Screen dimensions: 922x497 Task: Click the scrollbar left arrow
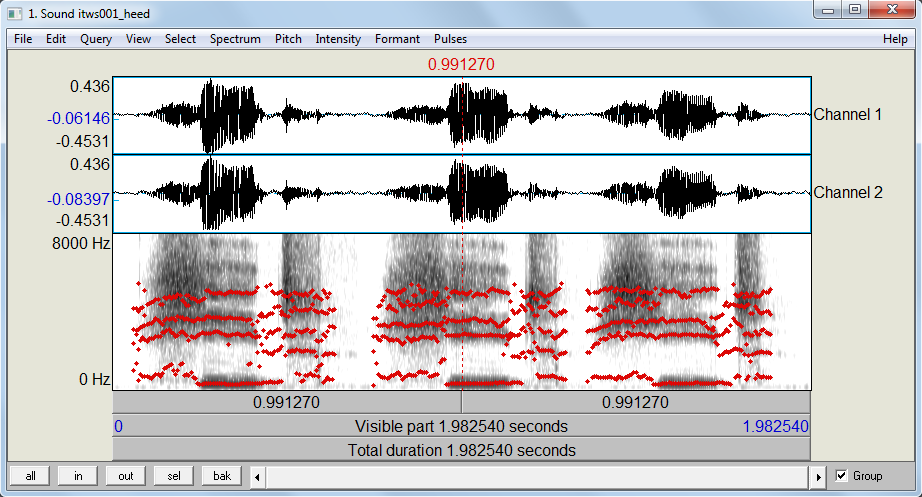click(x=258, y=477)
